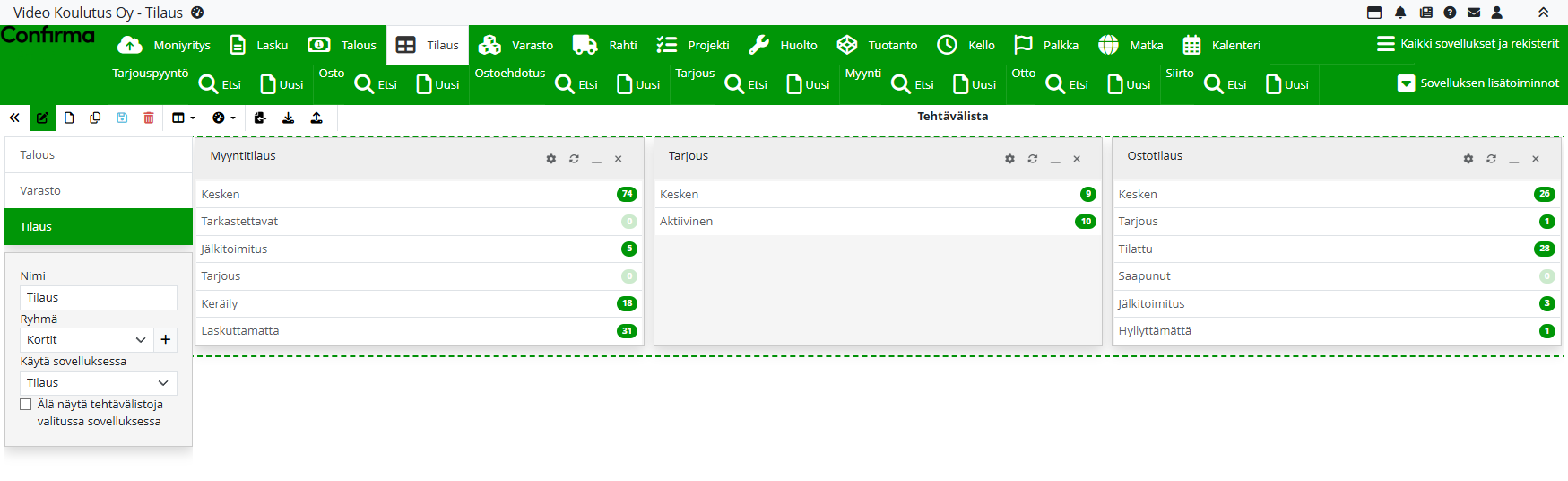The image size is (1568, 481).
Task: Toggle 'Älä näytä tehtävälistoja' checkbox
Action: click(x=26, y=405)
